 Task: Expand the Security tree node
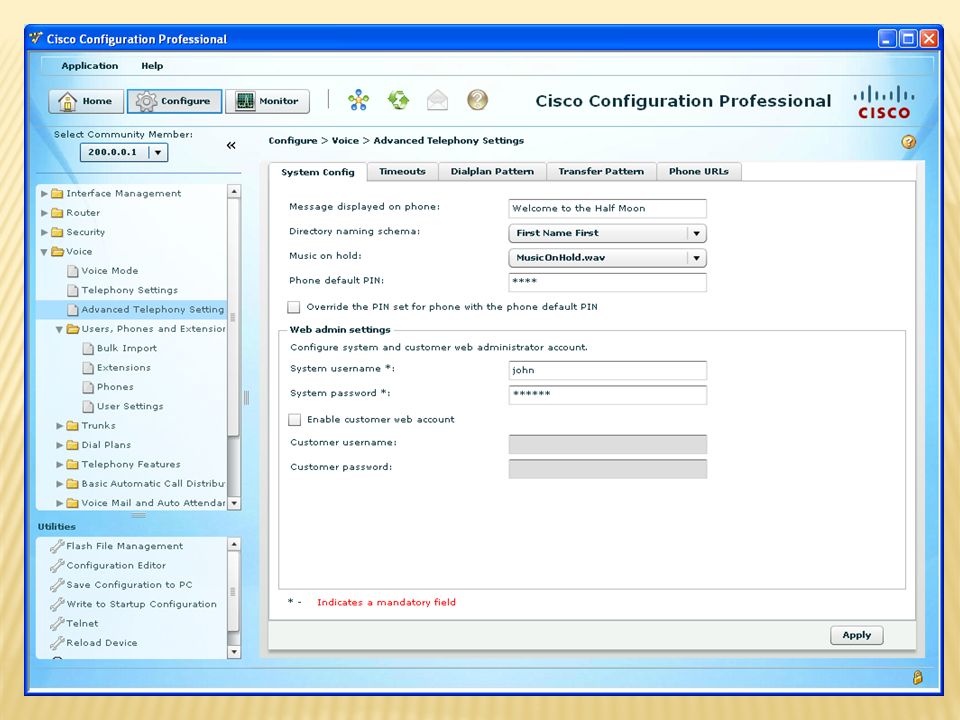(x=44, y=232)
